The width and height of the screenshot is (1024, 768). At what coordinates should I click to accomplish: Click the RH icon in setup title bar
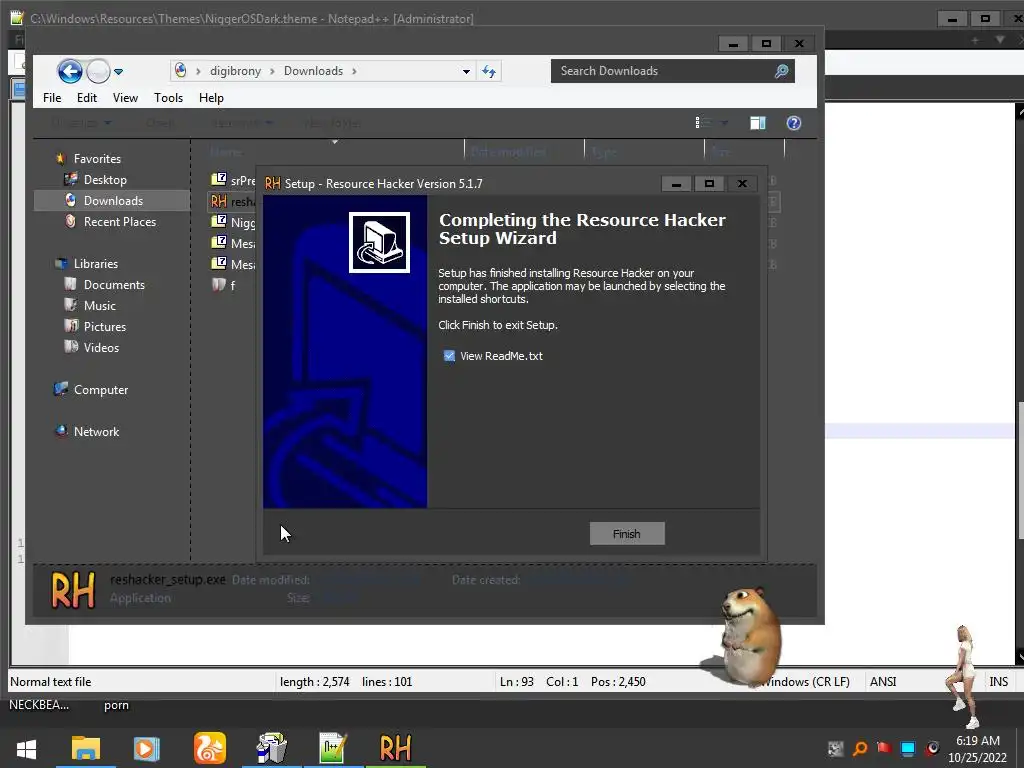pos(272,184)
